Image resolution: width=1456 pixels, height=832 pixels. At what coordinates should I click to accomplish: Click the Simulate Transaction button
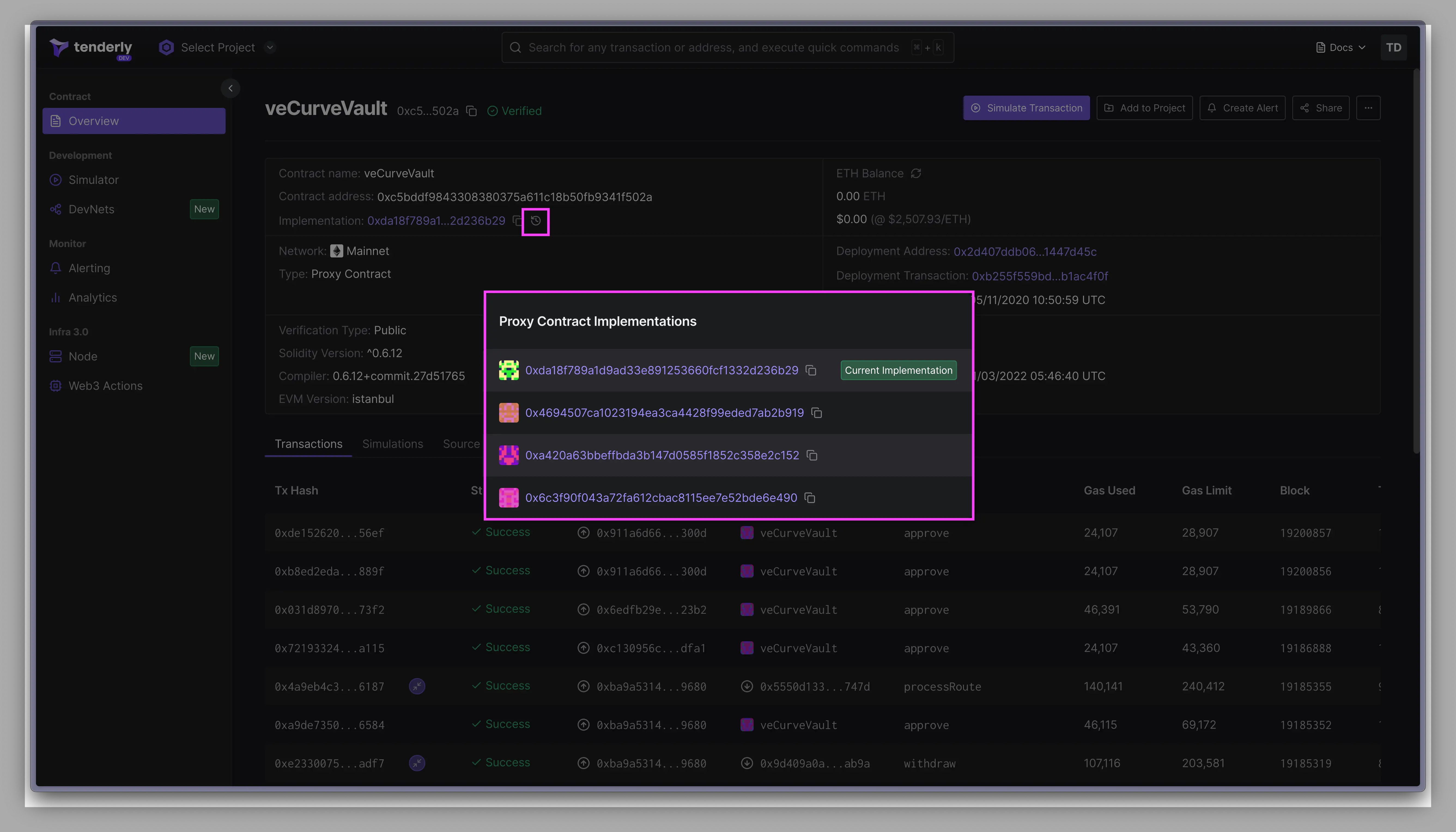pyautogui.click(x=1026, y=108)
